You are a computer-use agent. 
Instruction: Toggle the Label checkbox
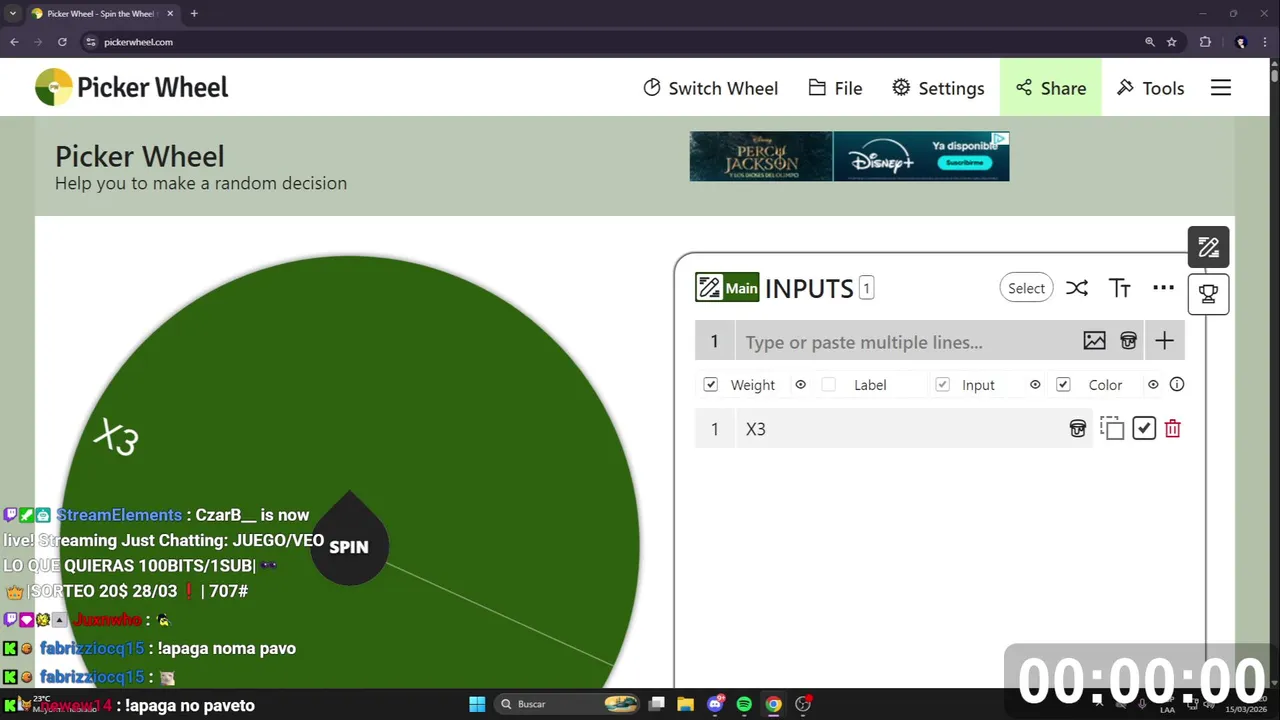point(828,384)
